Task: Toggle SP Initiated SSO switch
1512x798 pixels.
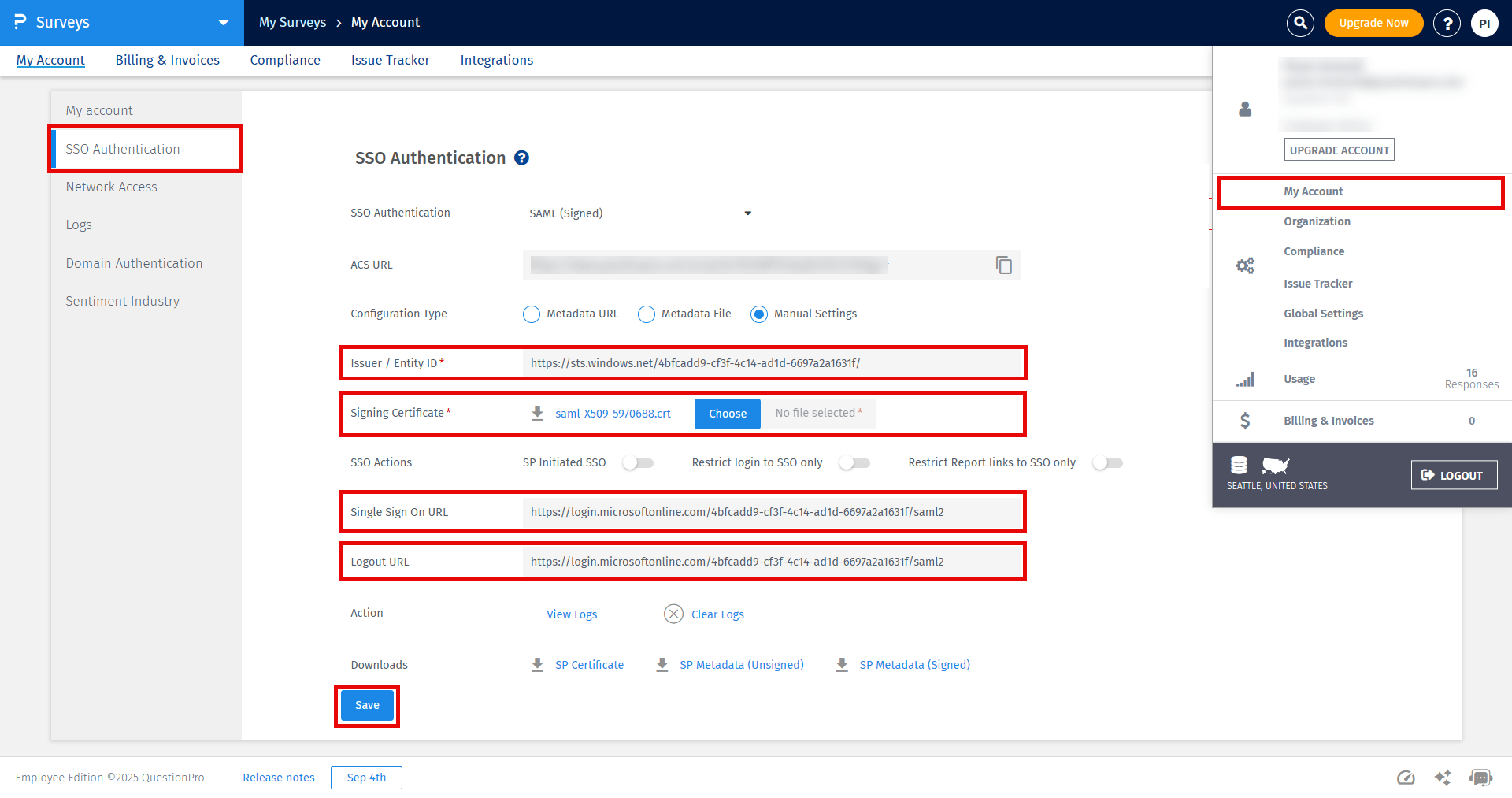Action: tap(638, 463)
